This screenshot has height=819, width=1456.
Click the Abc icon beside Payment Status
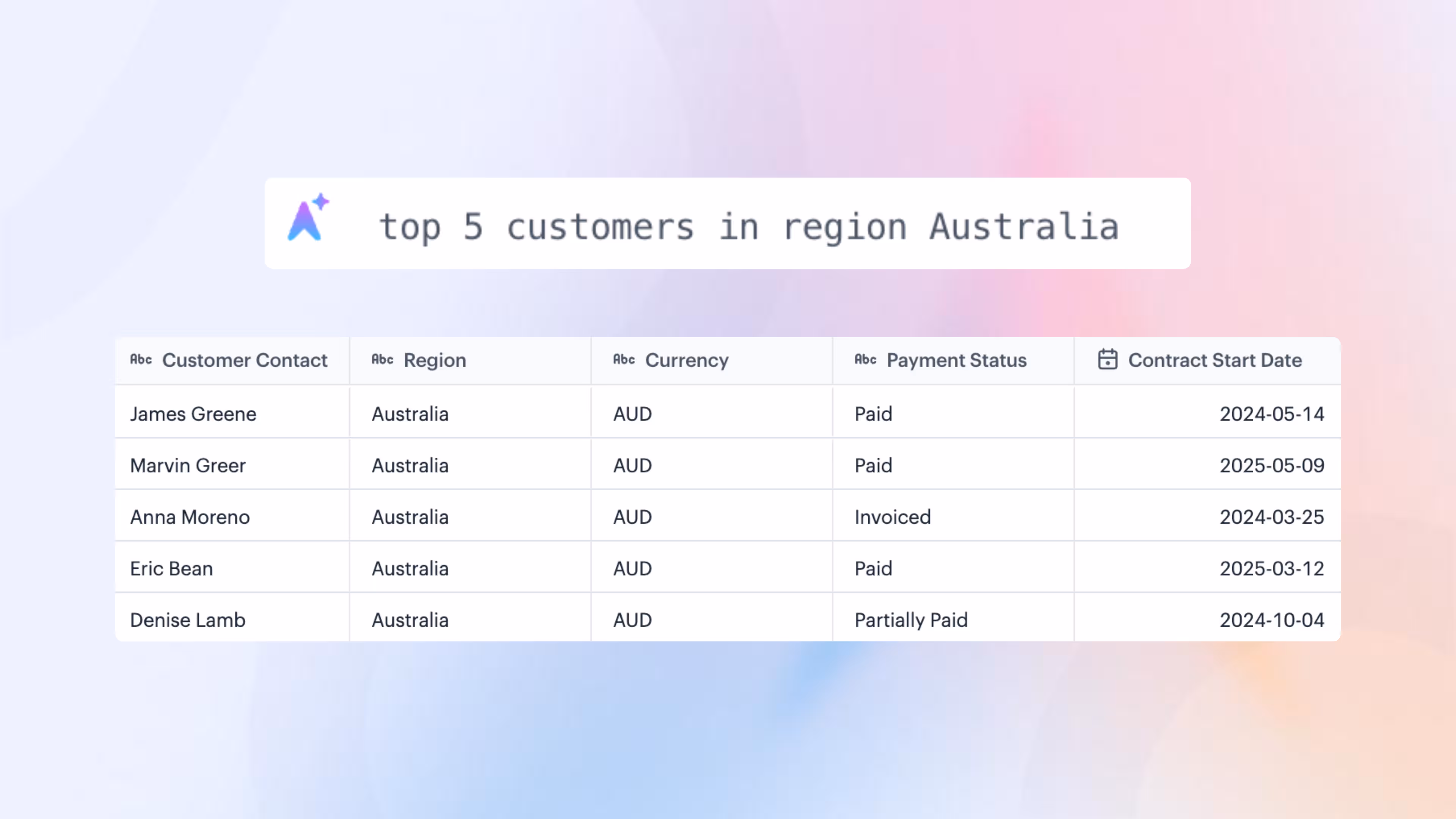pos(865,359)
